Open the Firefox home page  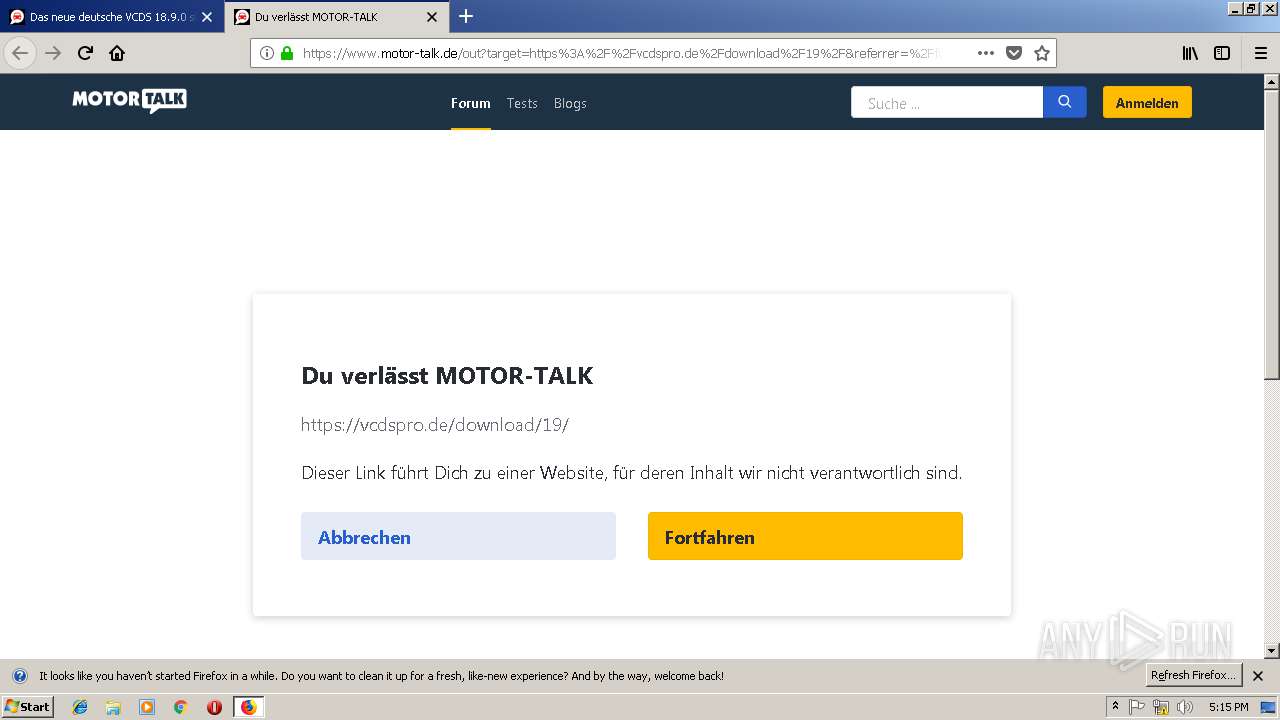(117, 53)
